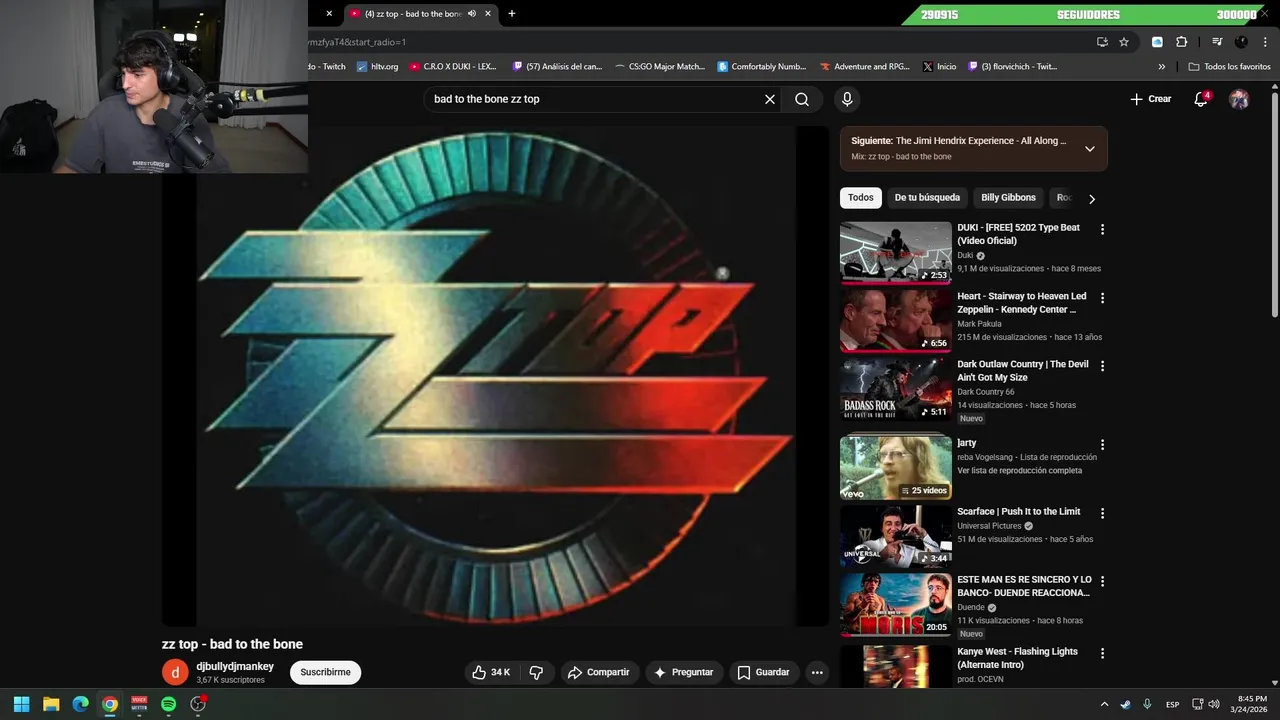Screen dimensions: 1280x720
Task: Save the video with Guardar
Action: click(x=764, y=672)
